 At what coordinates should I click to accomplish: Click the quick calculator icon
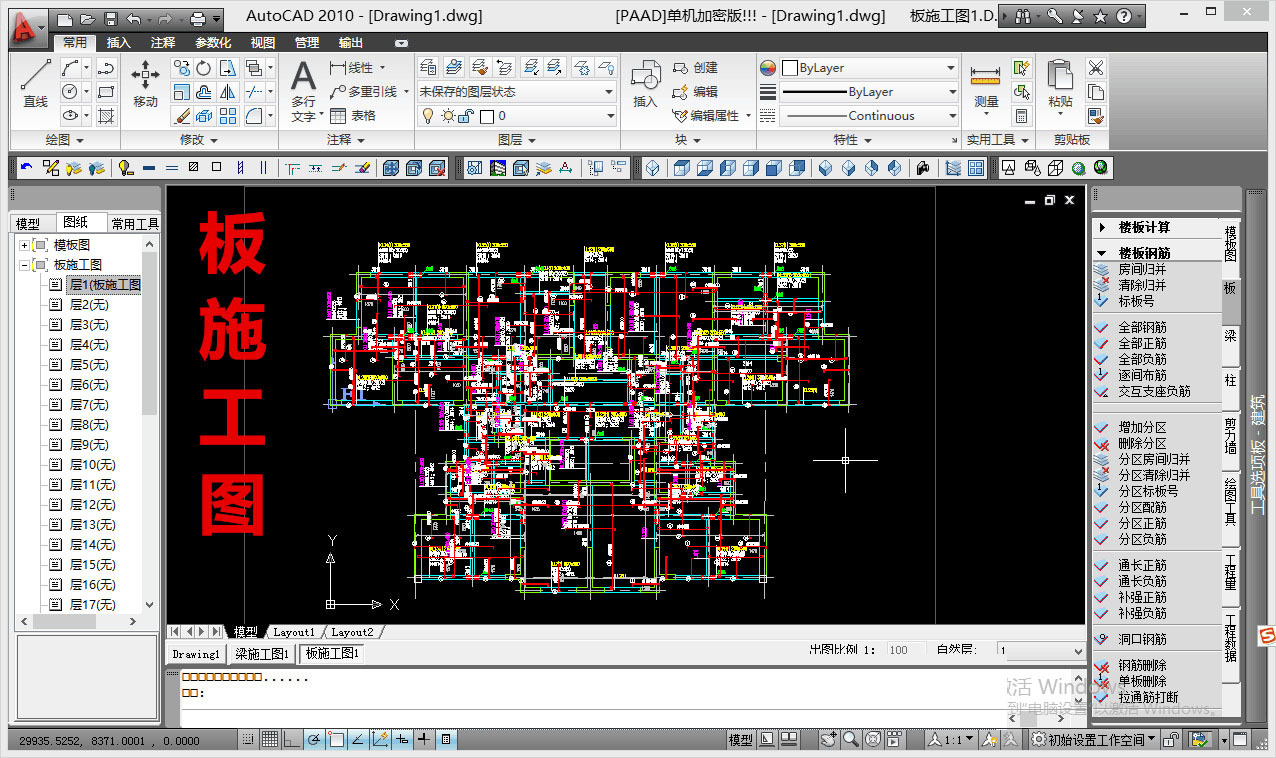1021,116
